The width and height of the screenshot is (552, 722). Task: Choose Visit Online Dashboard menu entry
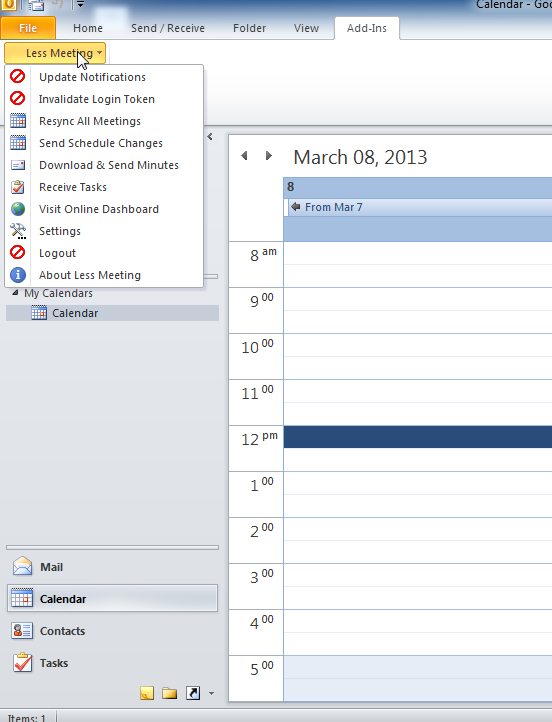click(104, 209)
